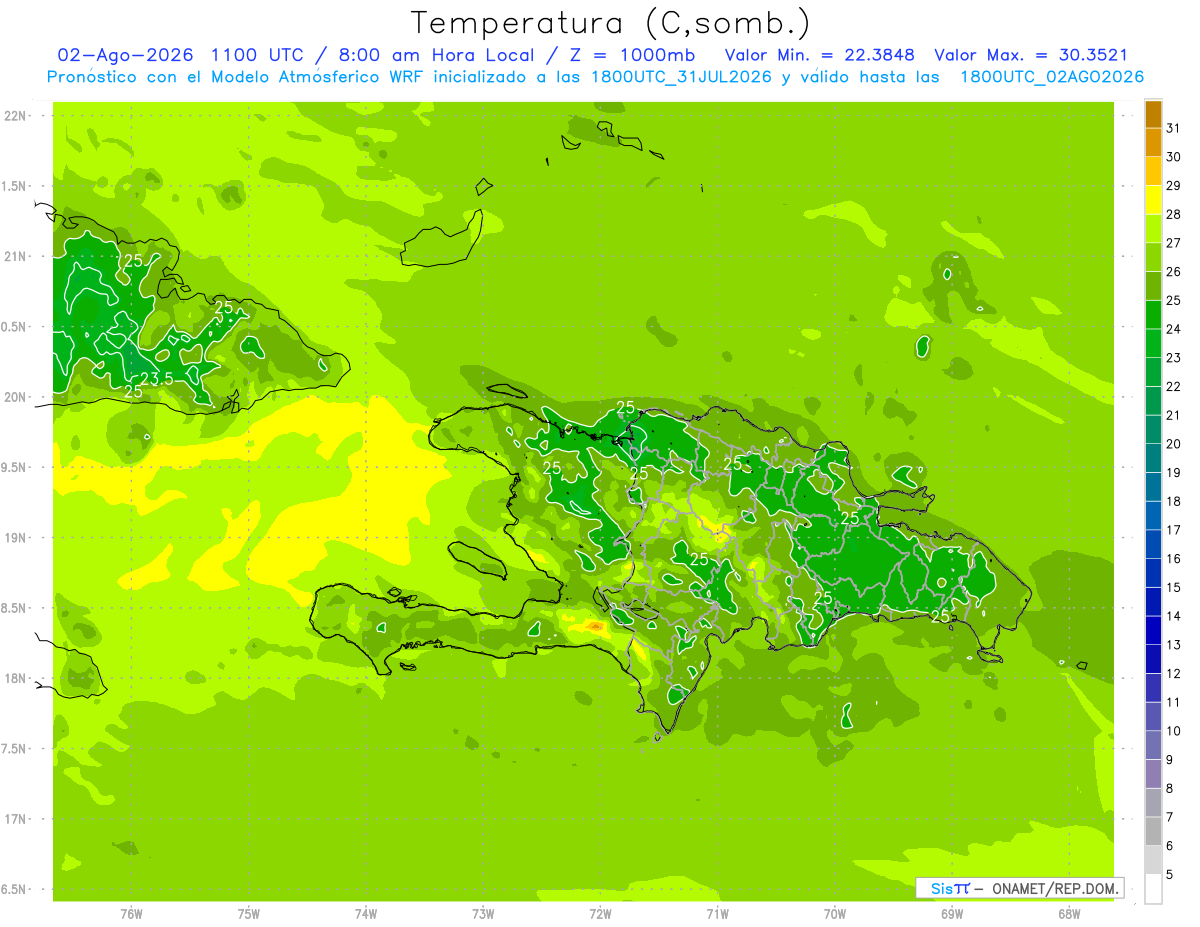Click the '22N' latitude axis label
This screenshot has height=927, width=1200.
(x=14, y=116)
